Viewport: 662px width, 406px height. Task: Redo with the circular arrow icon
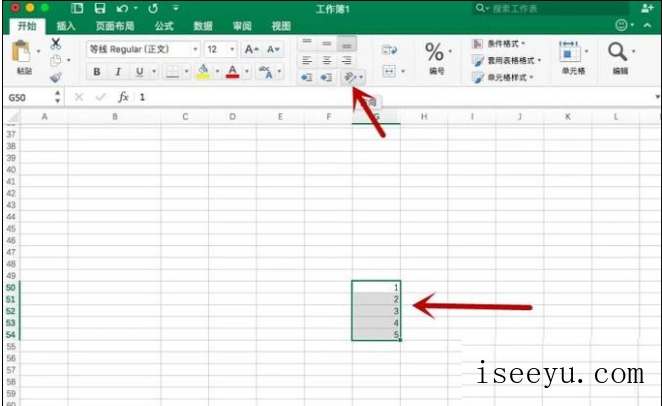coord(153,8)
